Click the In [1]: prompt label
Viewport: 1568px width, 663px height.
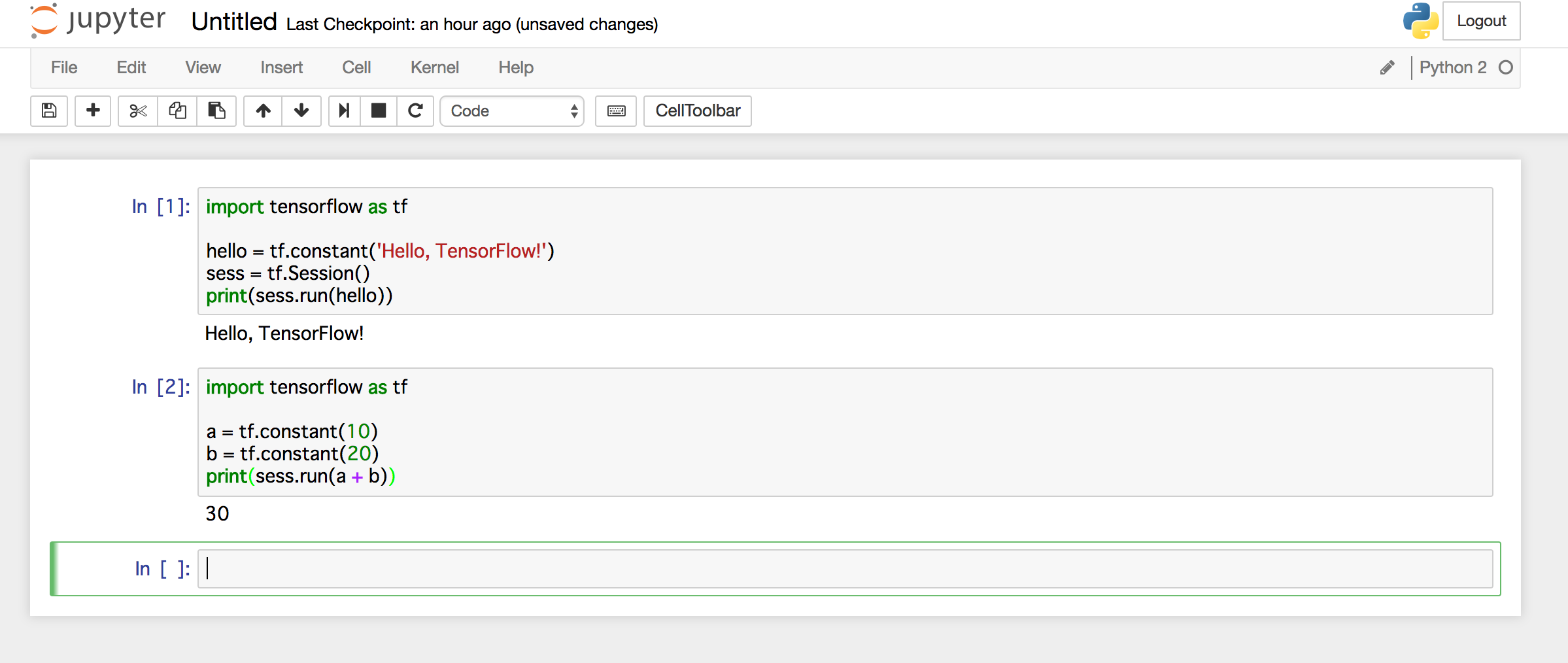161,207
